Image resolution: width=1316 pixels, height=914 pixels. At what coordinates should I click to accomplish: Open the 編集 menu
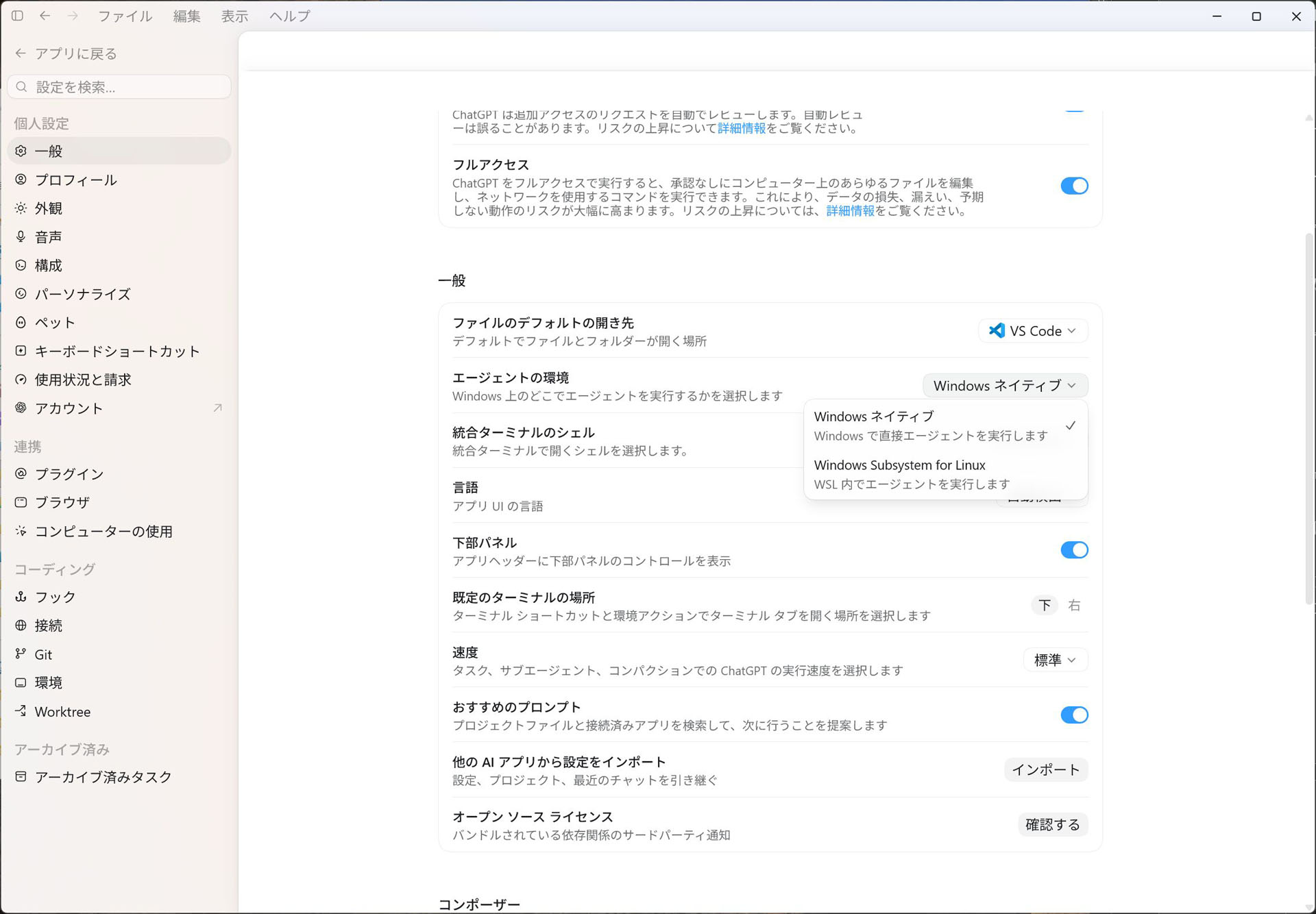[x=186, y=16]
